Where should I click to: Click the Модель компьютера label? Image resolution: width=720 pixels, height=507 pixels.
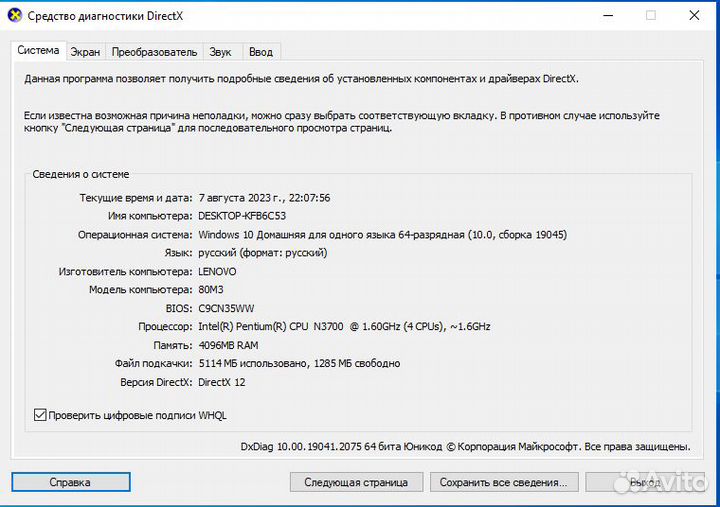click(141, 290)
